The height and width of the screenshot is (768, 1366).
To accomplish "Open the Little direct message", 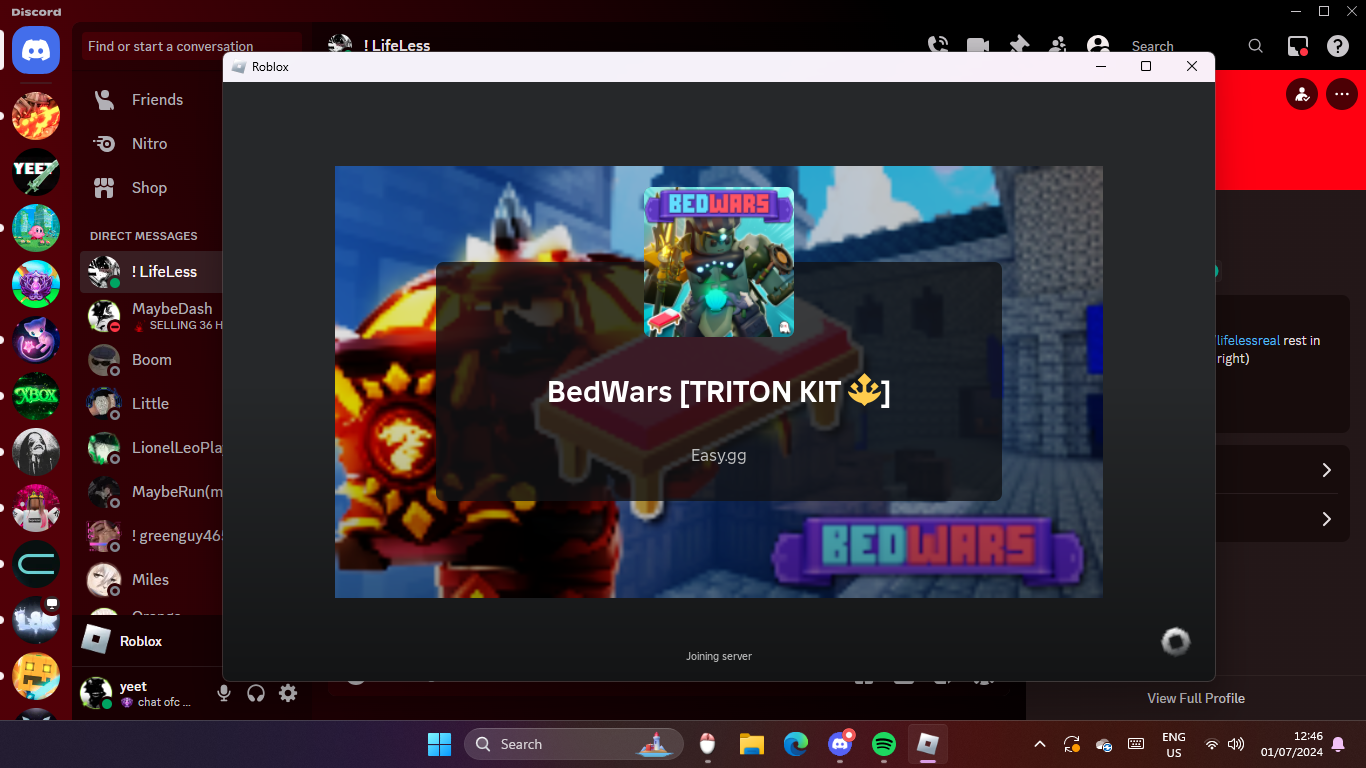I will pyautogui.click(x=150, y=404).
